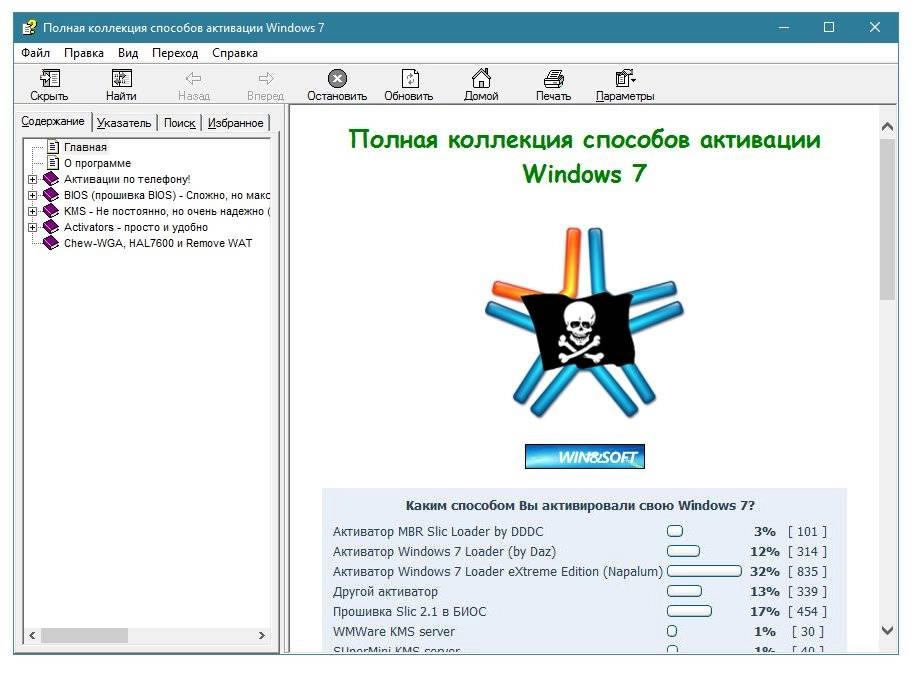Switch to the Поиск tab
The height and width of the screenshot is (674, 916).
[x=179, y=123]
